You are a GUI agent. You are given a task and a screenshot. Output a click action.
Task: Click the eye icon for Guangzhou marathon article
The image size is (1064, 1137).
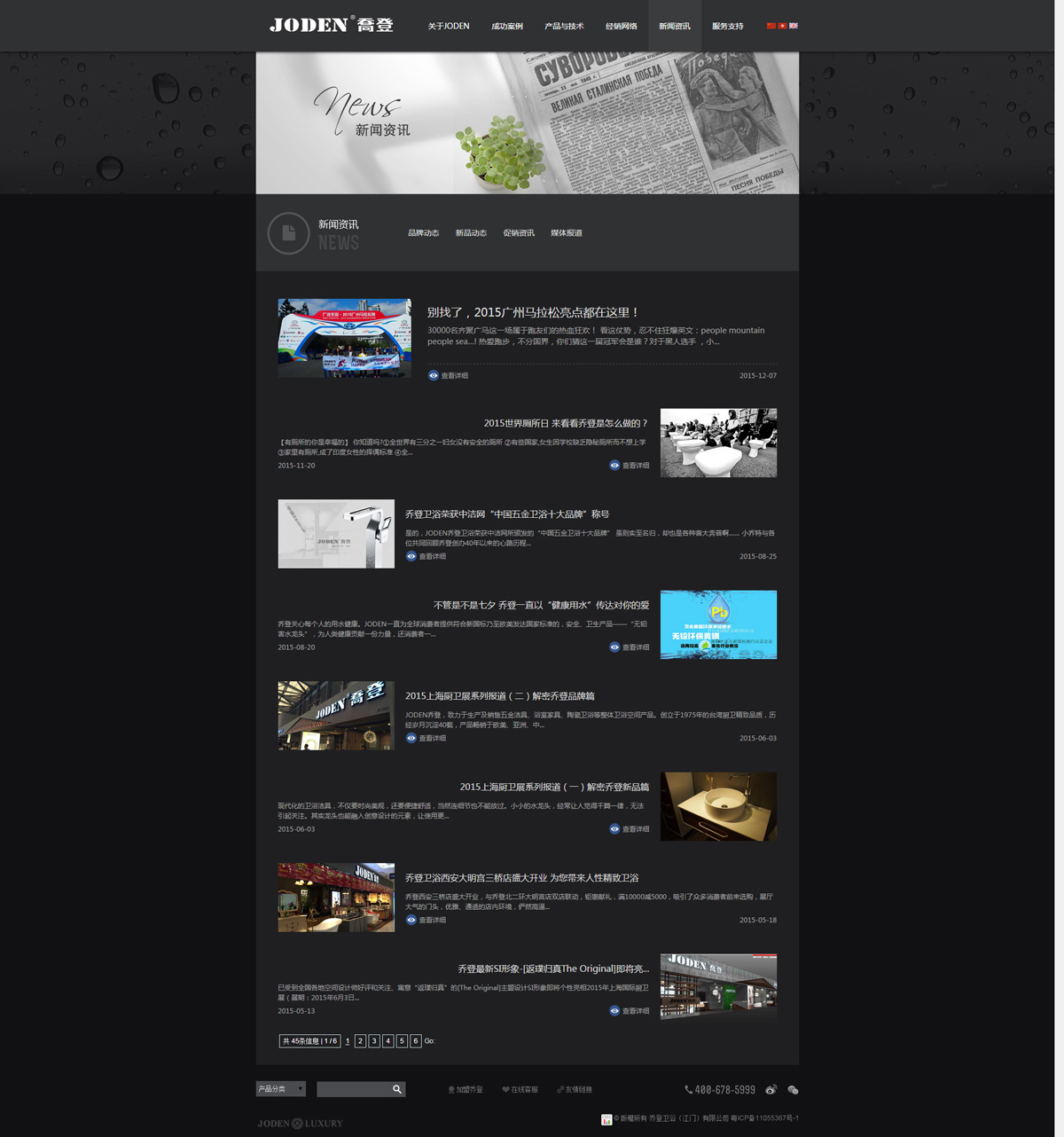coord(434,376)
